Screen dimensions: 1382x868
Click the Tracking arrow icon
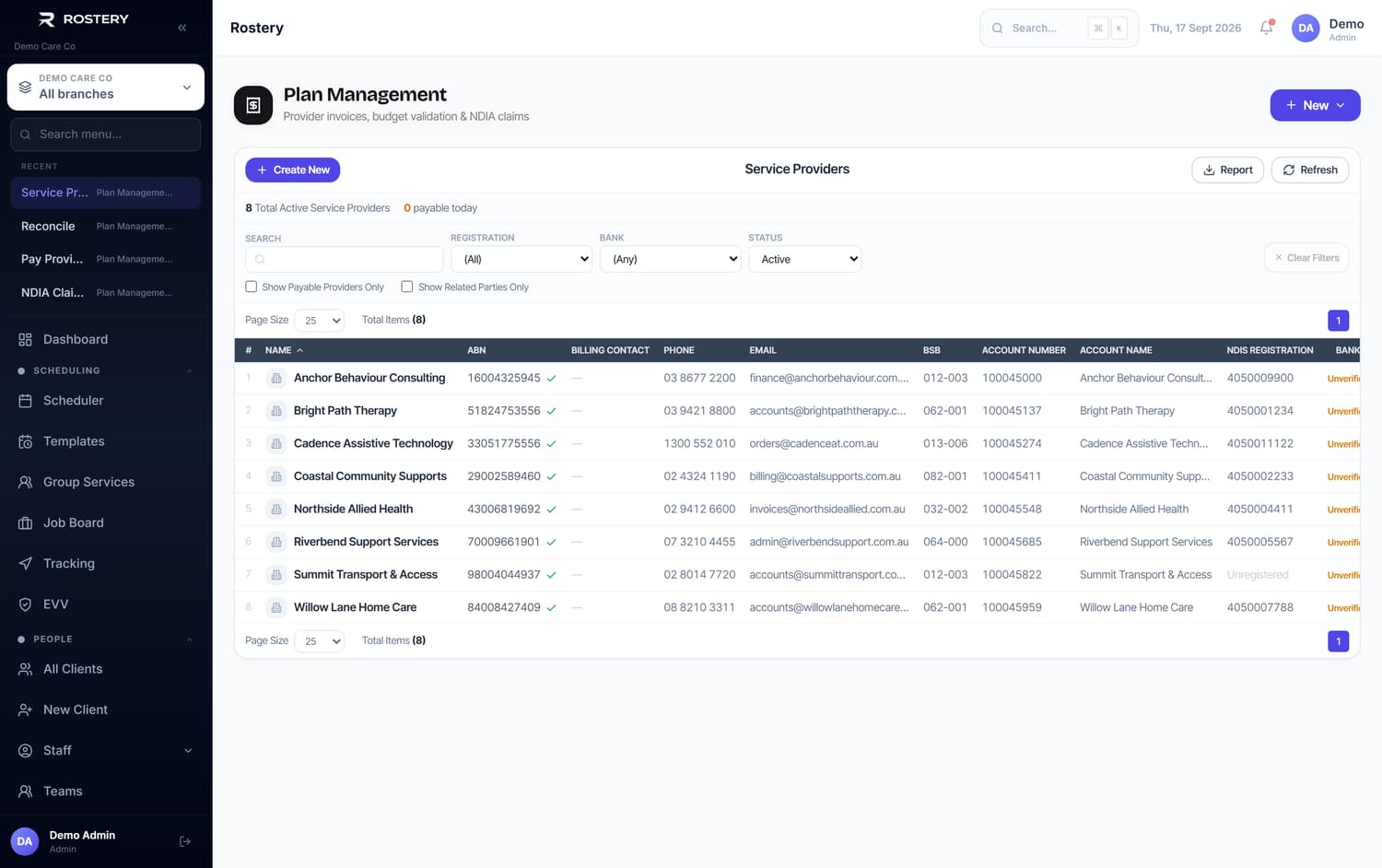pyautogui.click(x=25, y=563)
